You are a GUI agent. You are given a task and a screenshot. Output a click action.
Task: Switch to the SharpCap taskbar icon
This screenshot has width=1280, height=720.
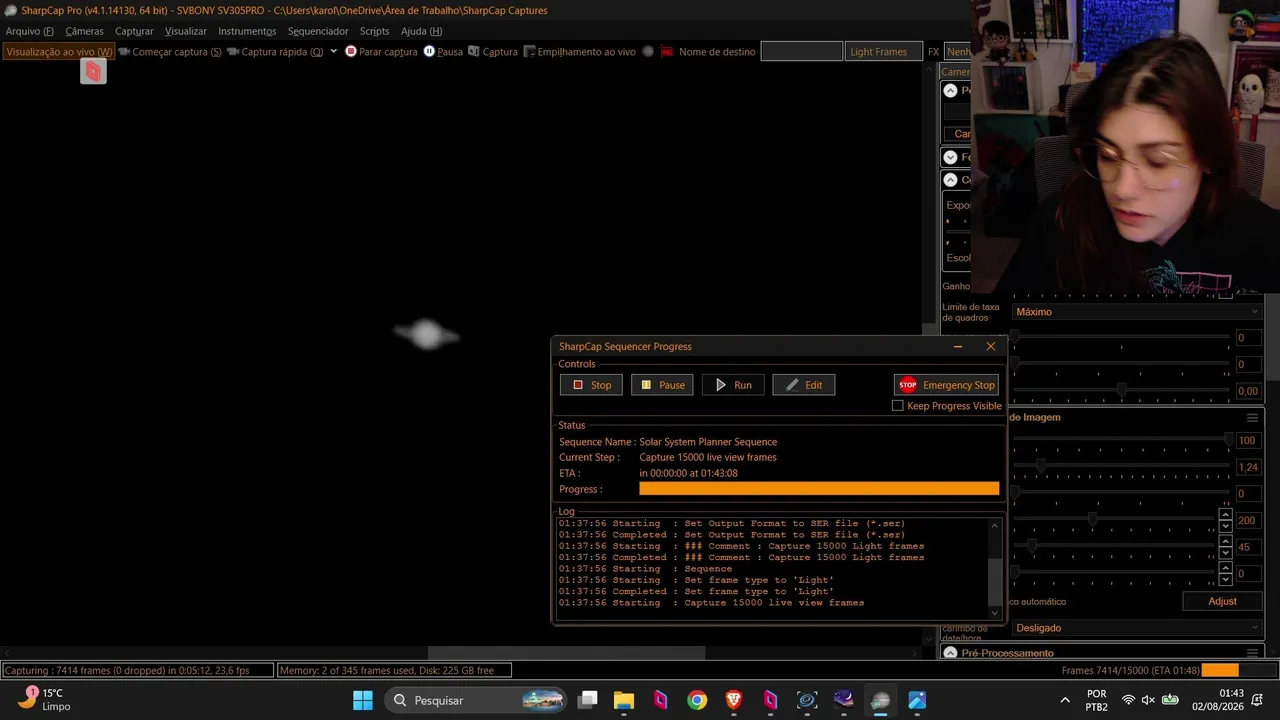(x=880, y=700)
